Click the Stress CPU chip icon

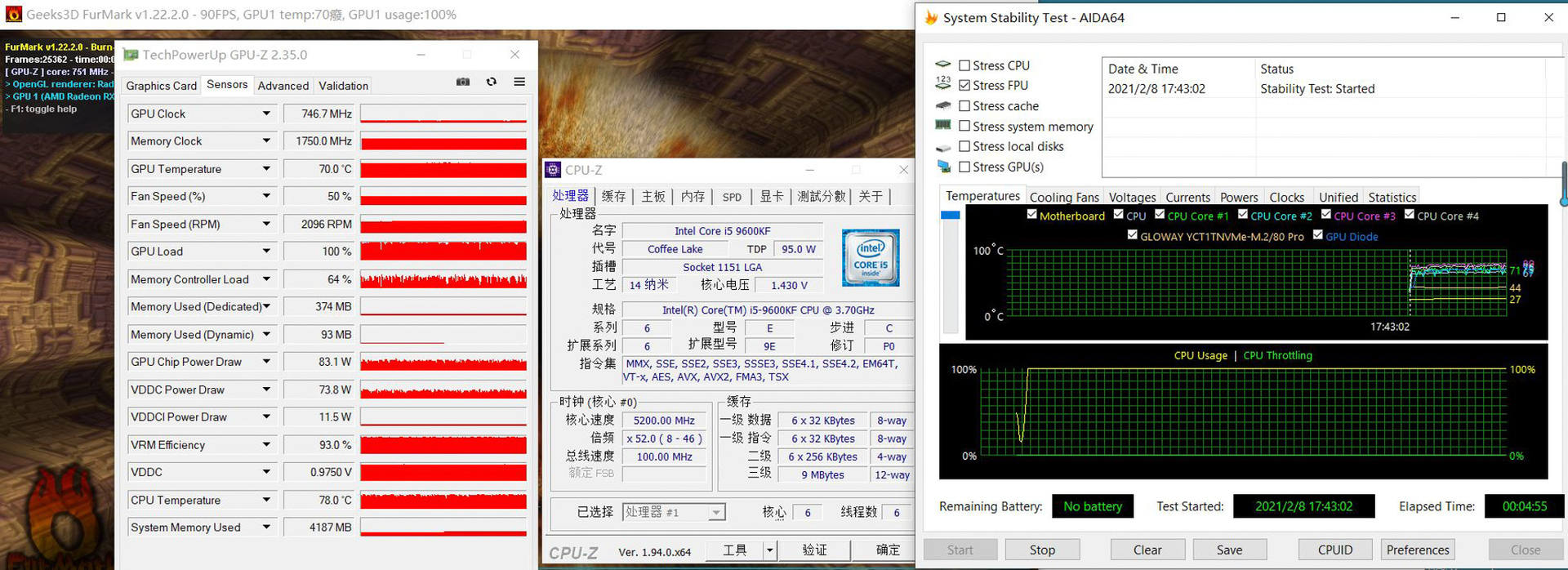coord(943,65)
